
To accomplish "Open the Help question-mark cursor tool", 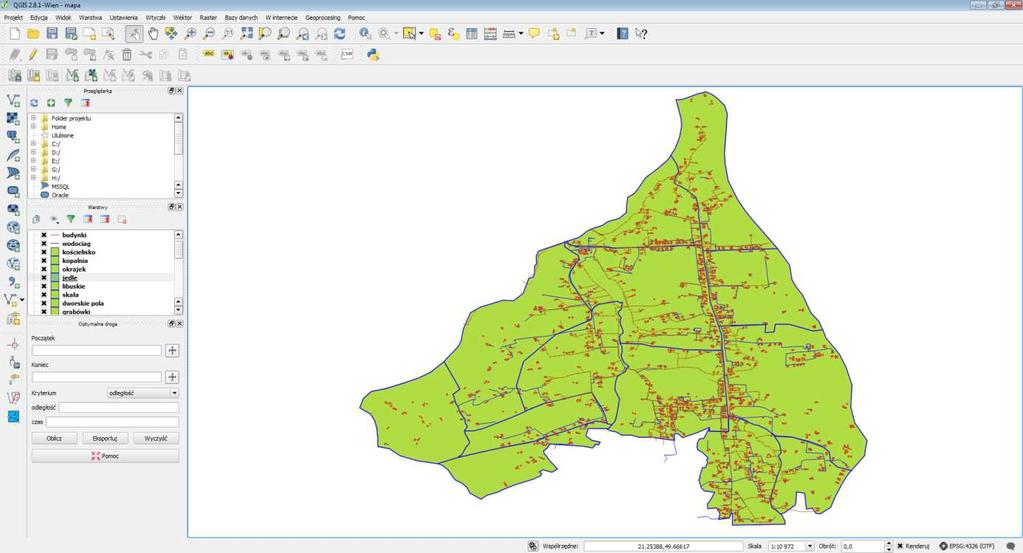I will tap(641, 33).
